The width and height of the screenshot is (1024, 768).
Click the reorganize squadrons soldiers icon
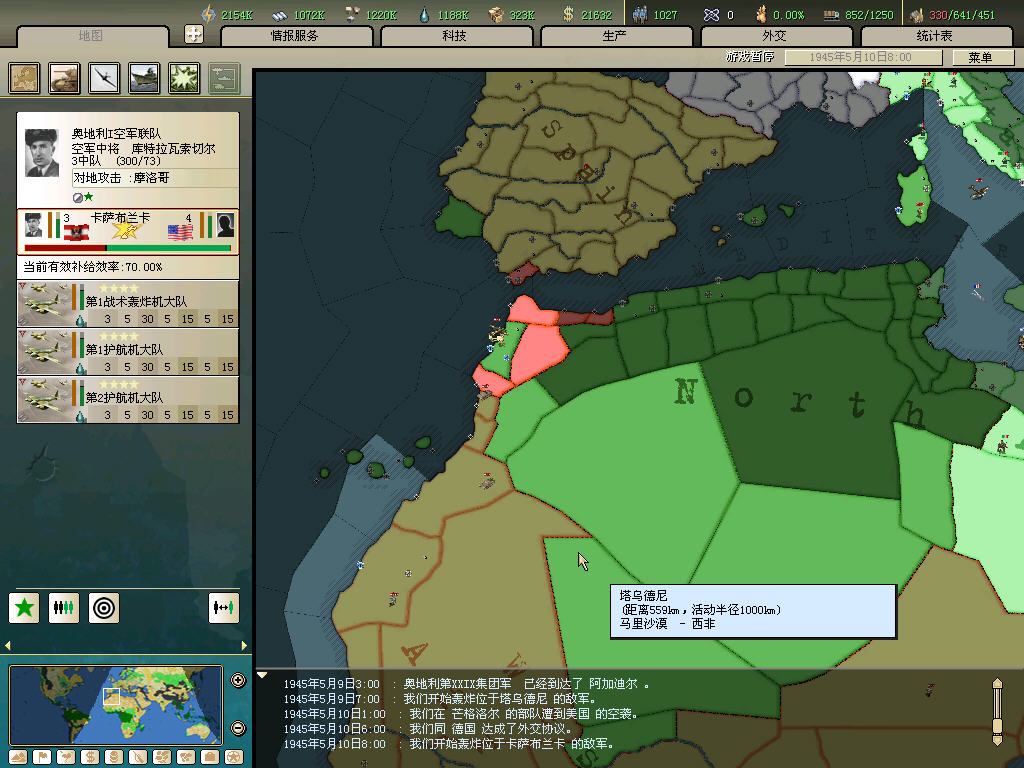(x=64, y=608)
